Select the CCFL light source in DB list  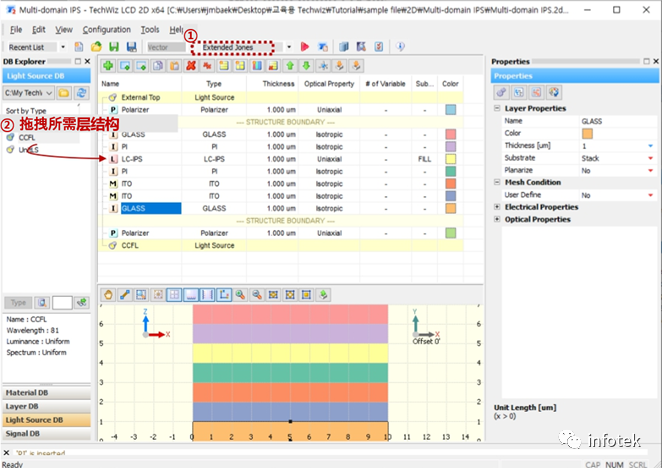[x=27, y=138]
